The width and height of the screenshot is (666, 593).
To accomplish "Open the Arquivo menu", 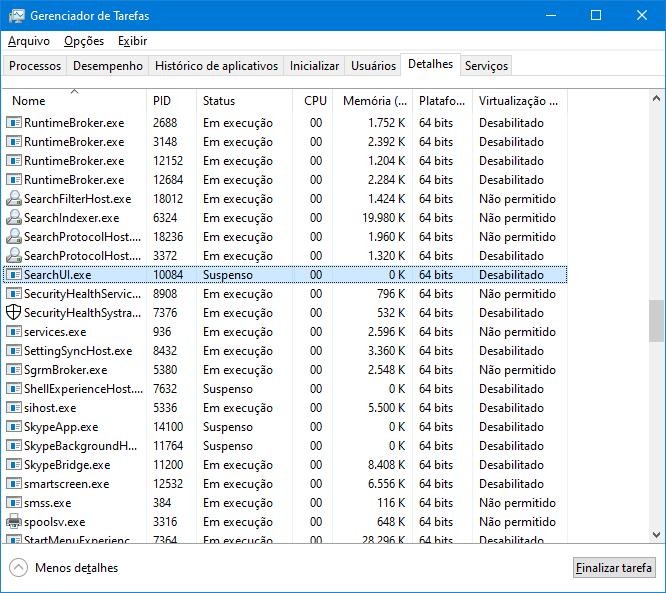I will click(29, 41).
